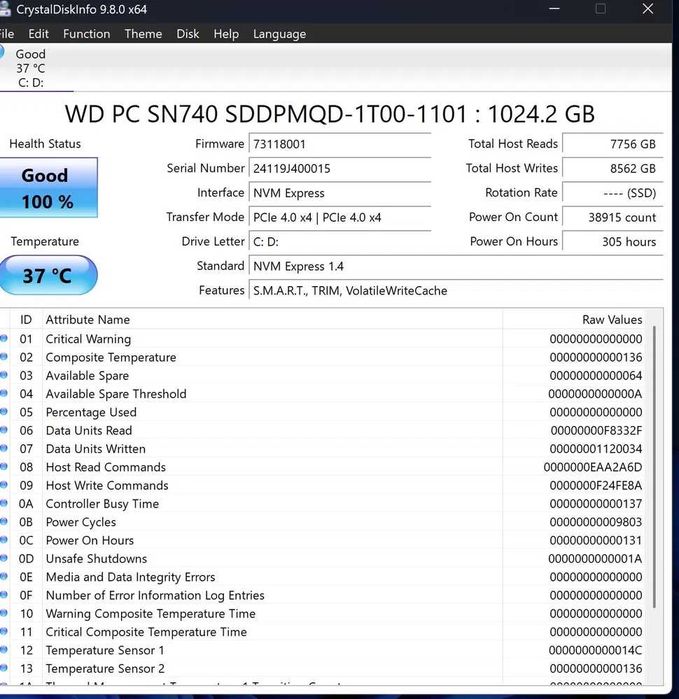
Task: Open the File menu
Action: click(x=7, y=34)
